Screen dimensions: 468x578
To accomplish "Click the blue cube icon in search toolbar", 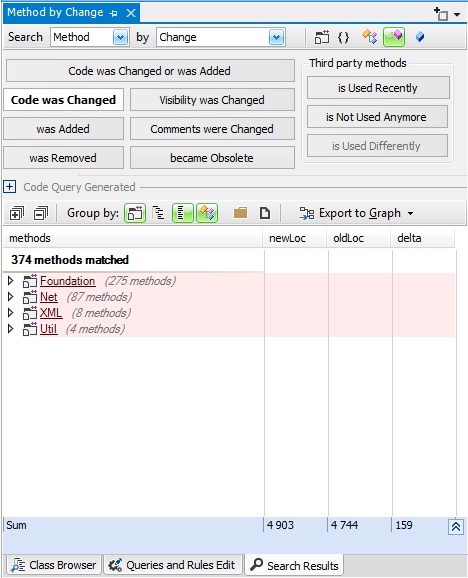I will point(420,37).
